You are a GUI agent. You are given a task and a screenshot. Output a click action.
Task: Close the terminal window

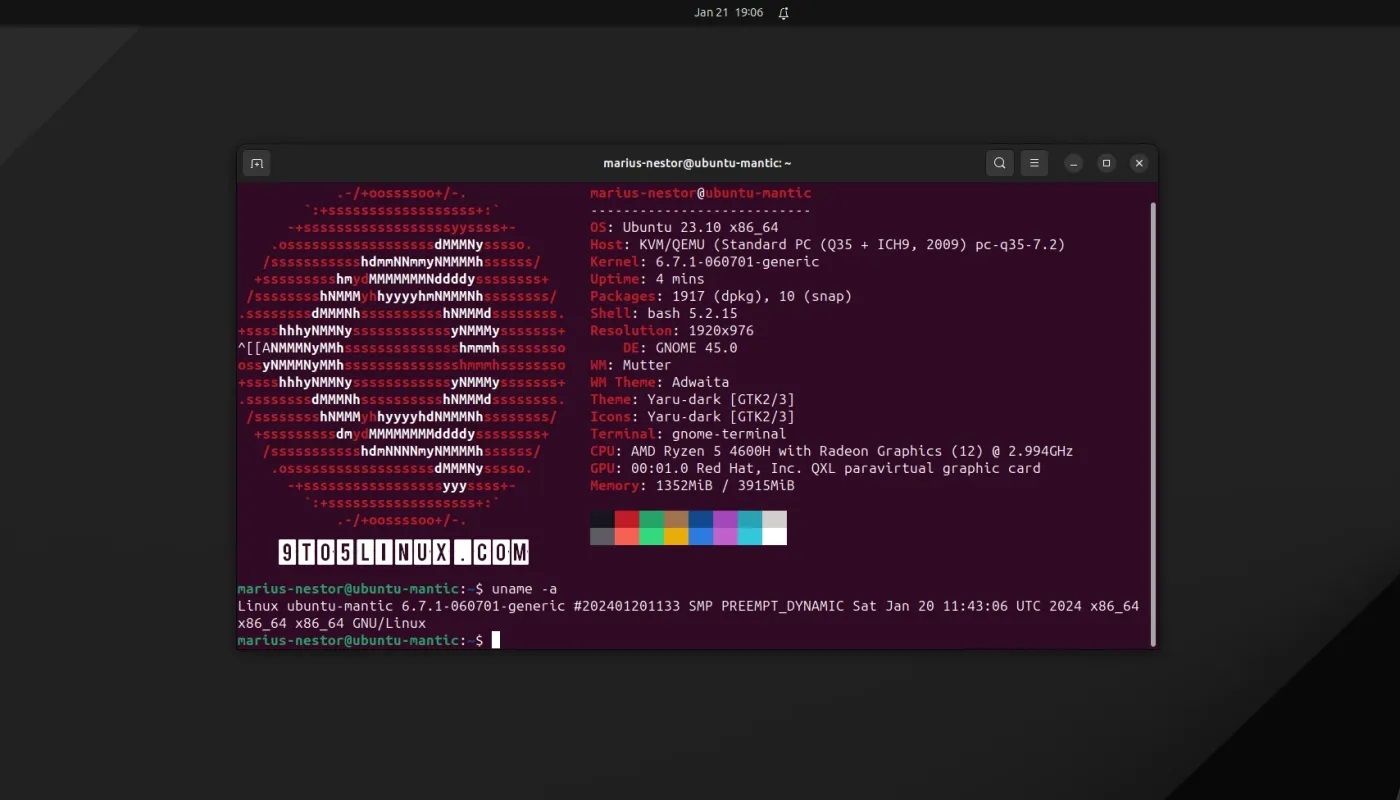click(1138, 163)
